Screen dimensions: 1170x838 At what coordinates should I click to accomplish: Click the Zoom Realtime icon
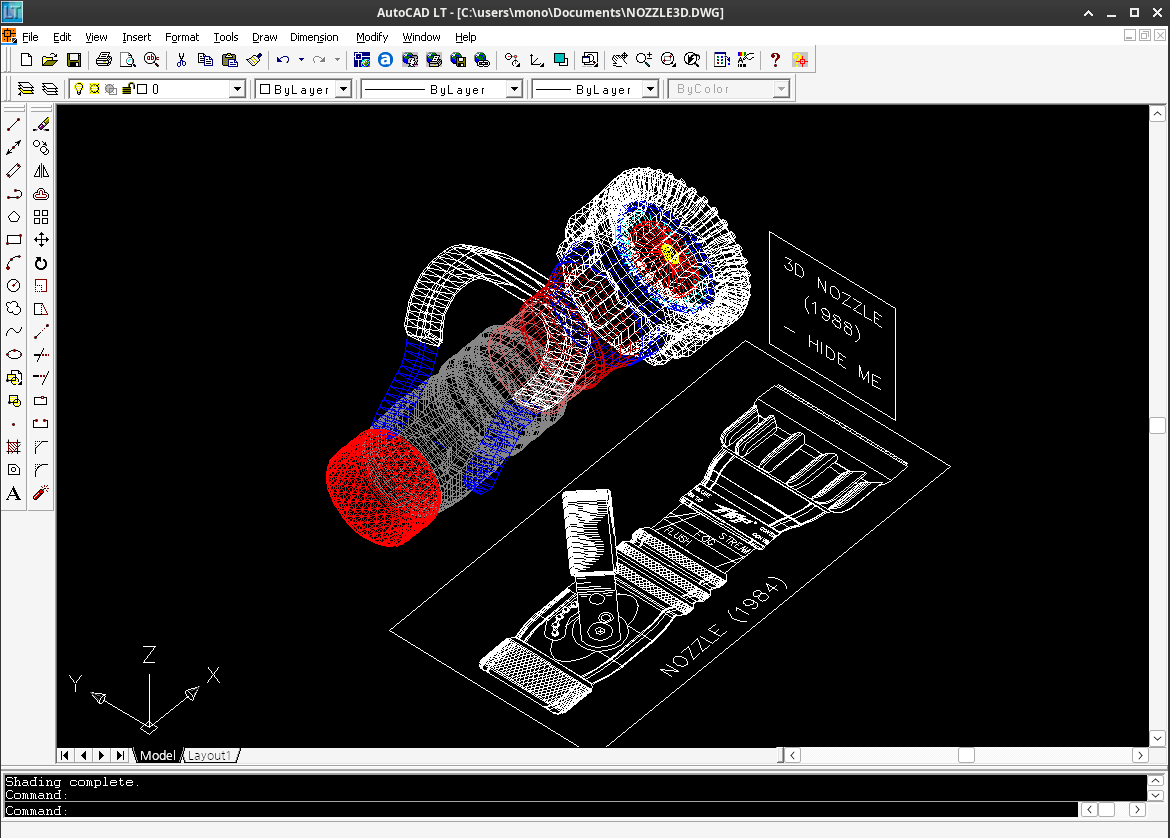(643, 60)
